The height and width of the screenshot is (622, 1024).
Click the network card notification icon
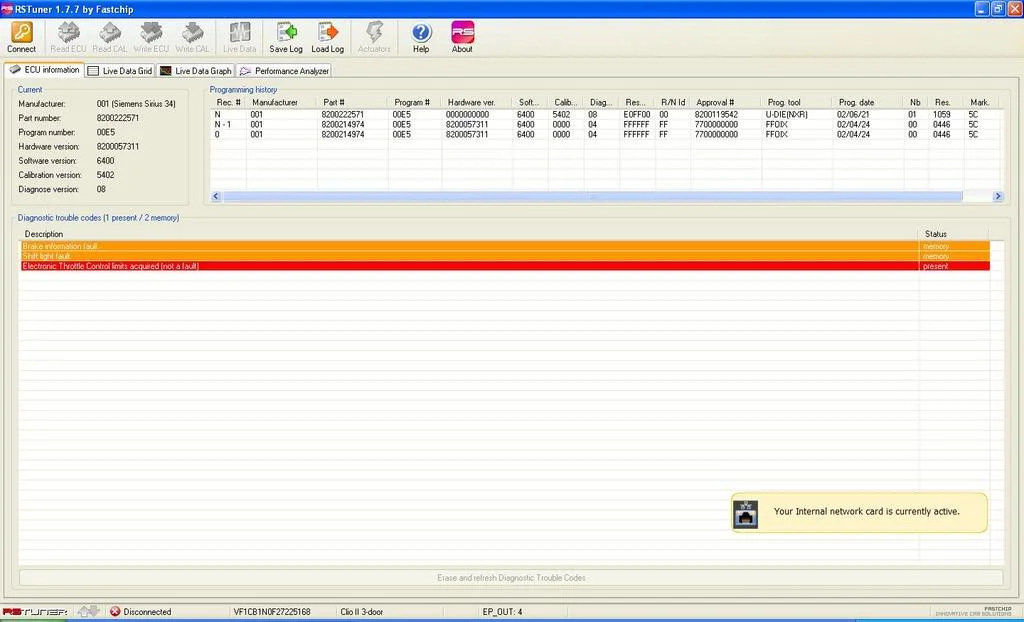click(746, 514)
